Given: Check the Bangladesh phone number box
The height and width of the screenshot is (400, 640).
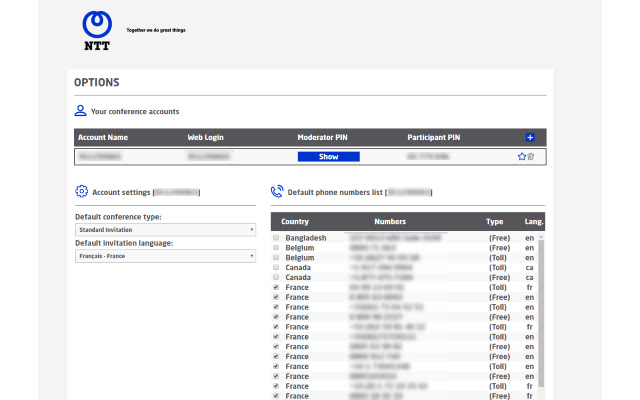Looking at the screenshot, I should tap(276, 238).
